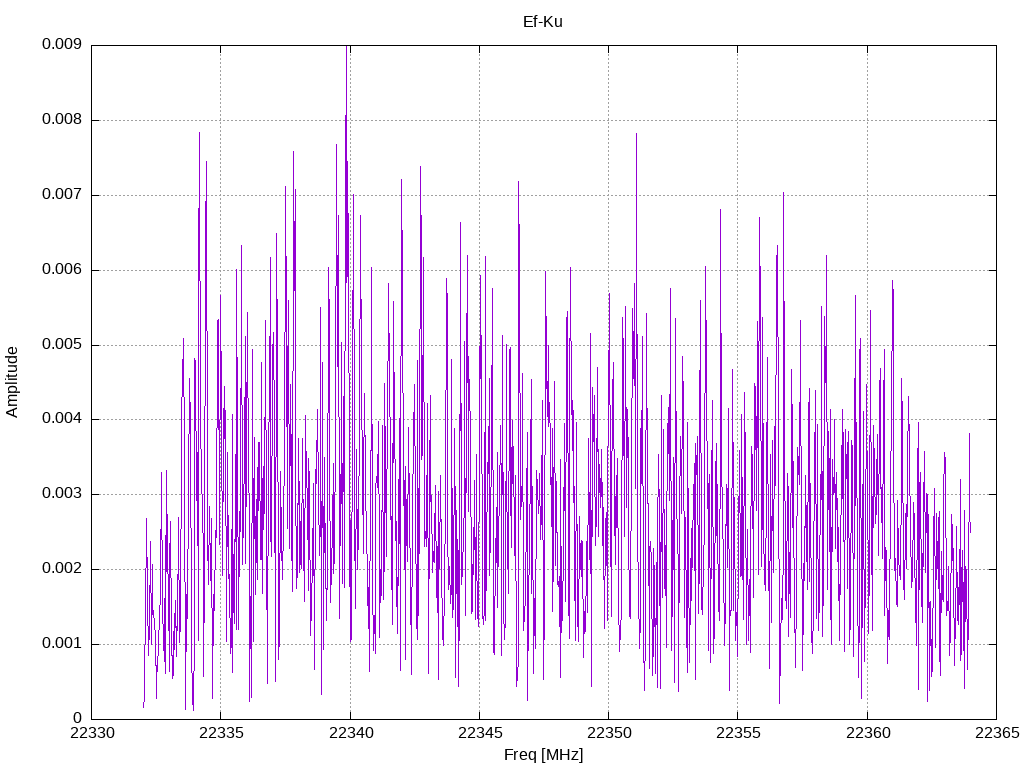Click the 0.003 y-axis tick label
The image size is (1024, 768).
click(62, 493)
